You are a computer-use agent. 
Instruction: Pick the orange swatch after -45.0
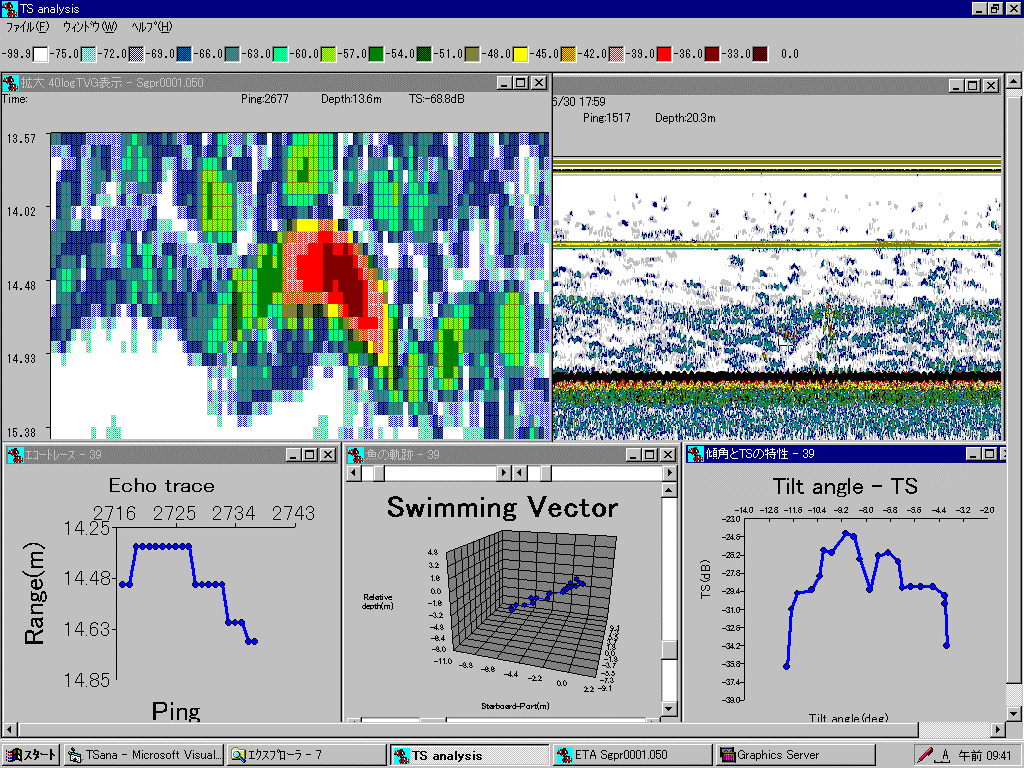(x=568, y=54)
